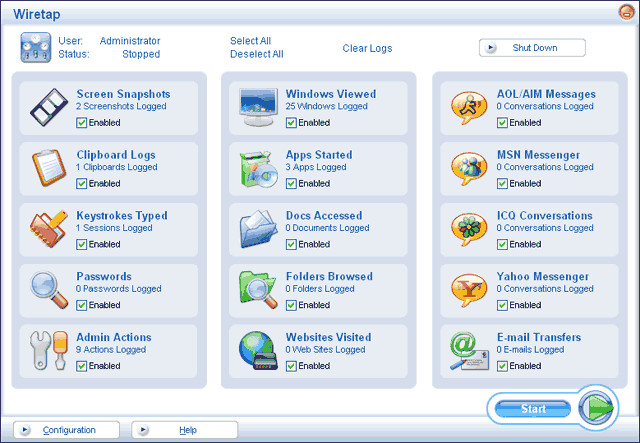The image size is (640, 443).
Task: Disable ICQ Conversations Enabled checkbox
Action: pos(502,244)
